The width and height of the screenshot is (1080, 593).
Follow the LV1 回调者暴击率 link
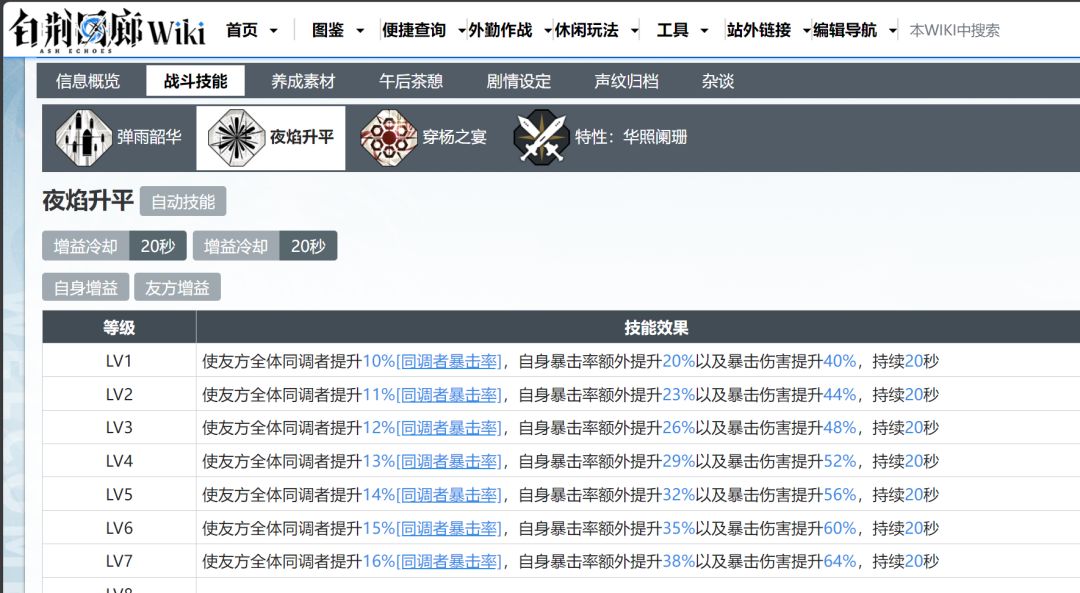point(449,361)
